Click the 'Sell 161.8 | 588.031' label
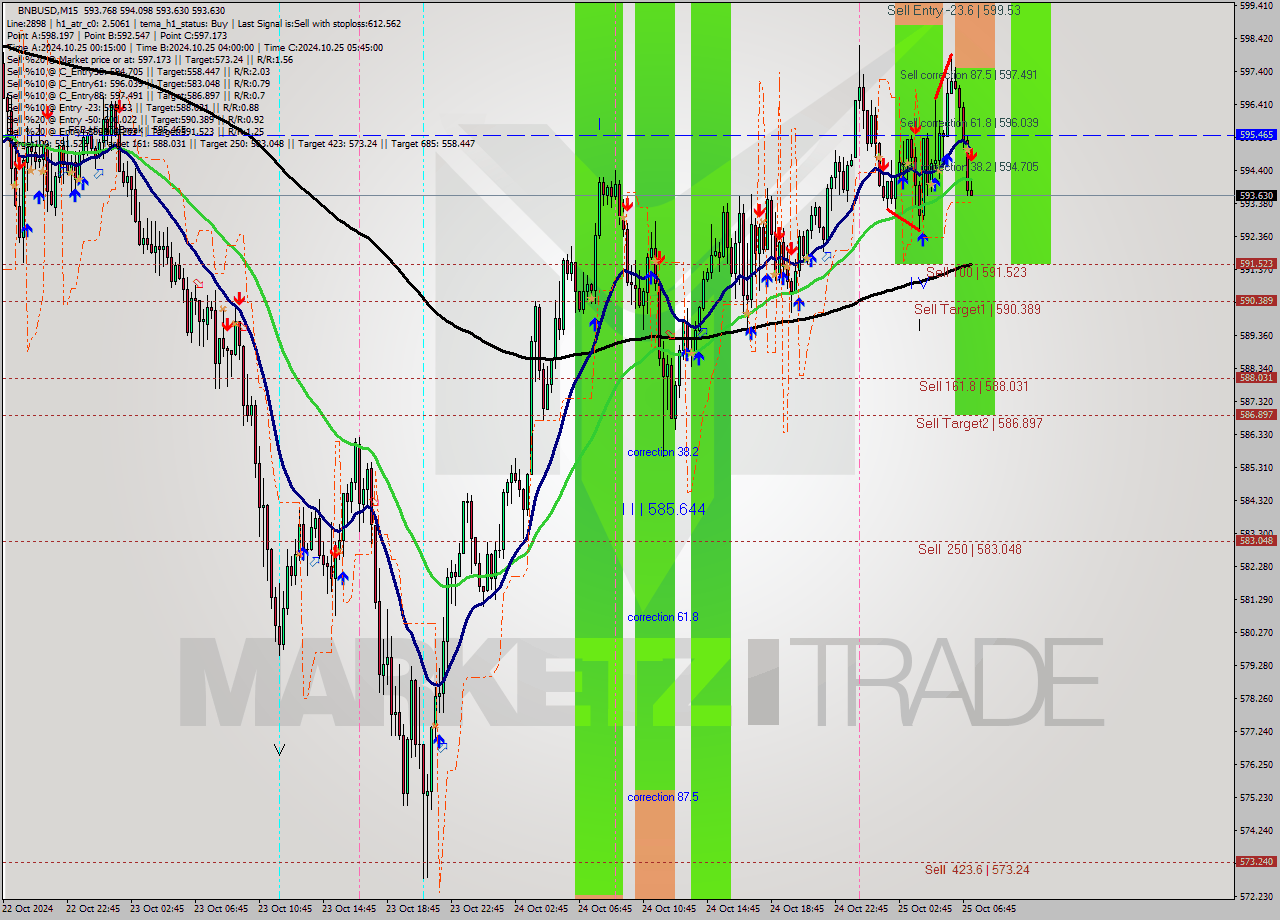This screenshot has height=920, width=1280. pos(973,386)
